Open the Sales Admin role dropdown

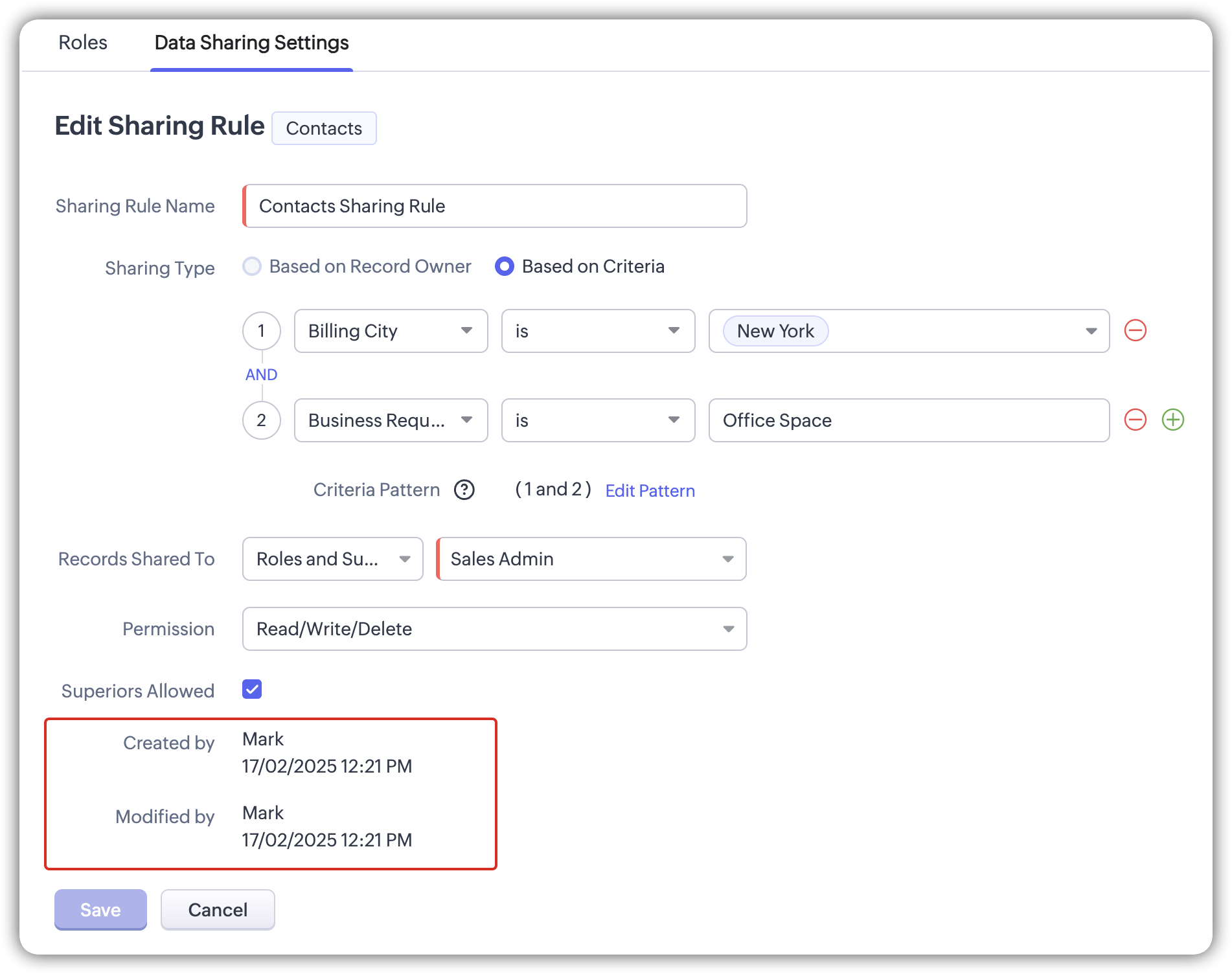click(591, 559)
